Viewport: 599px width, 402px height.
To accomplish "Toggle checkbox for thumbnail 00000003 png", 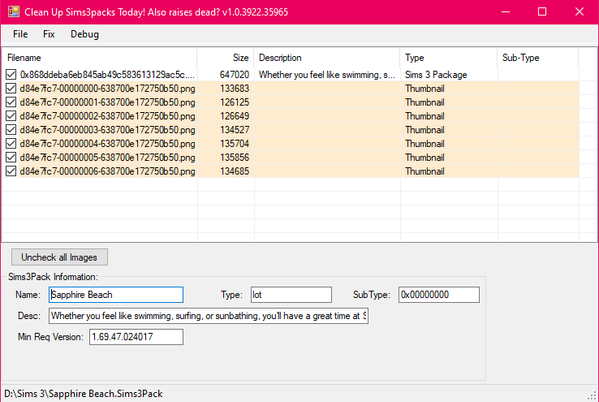I will (x=11, y=130).
